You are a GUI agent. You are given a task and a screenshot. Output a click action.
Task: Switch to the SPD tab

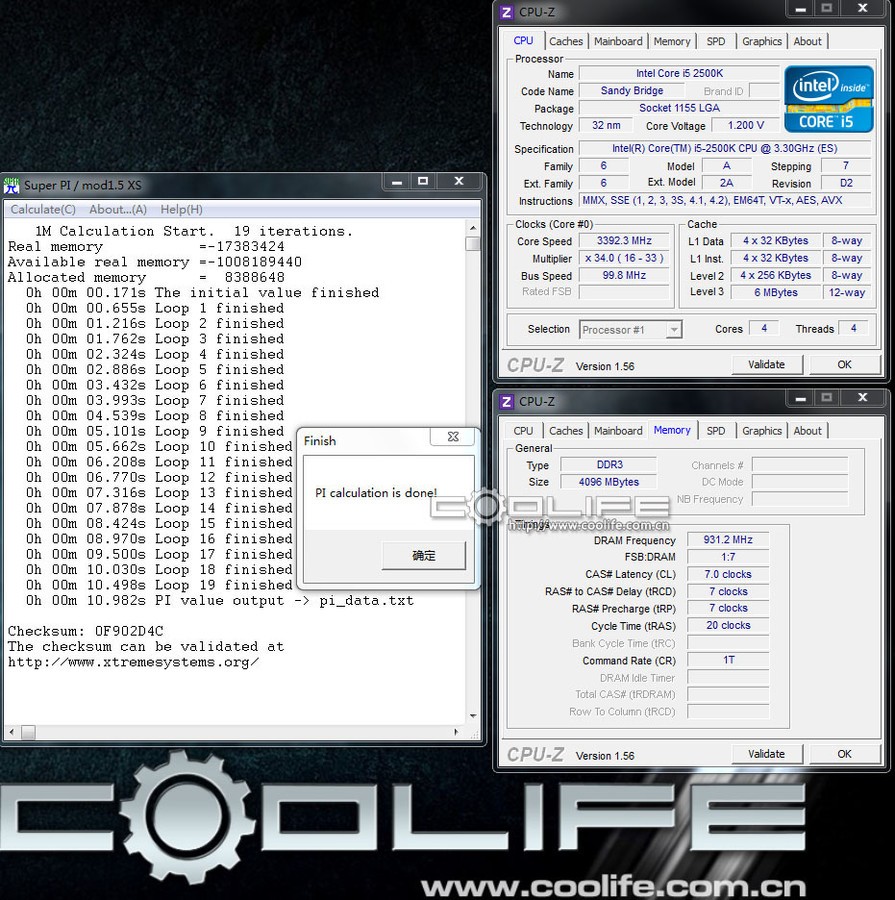[715, 41]
